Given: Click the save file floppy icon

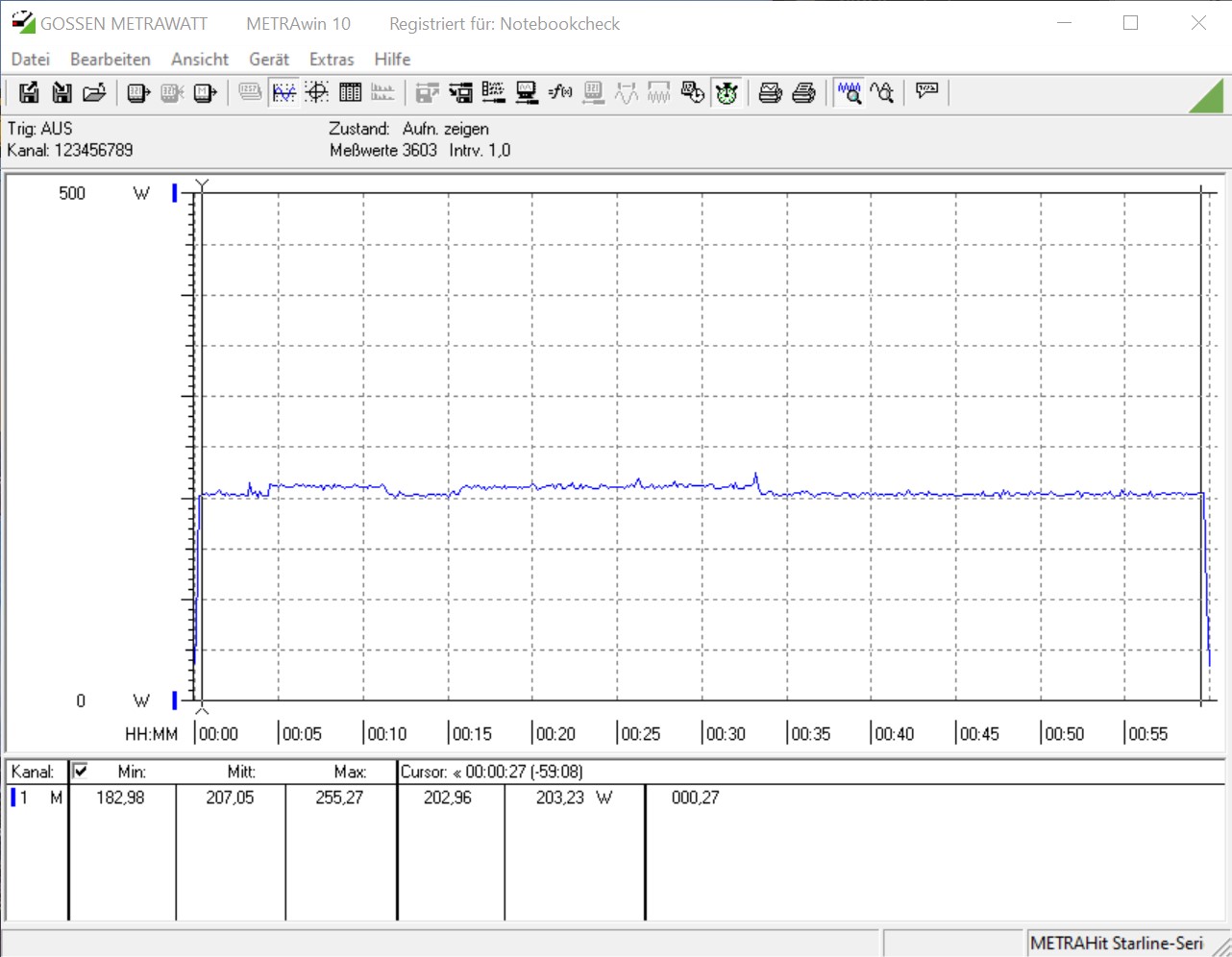Looking at the screenshot, I should click(29, 92).
